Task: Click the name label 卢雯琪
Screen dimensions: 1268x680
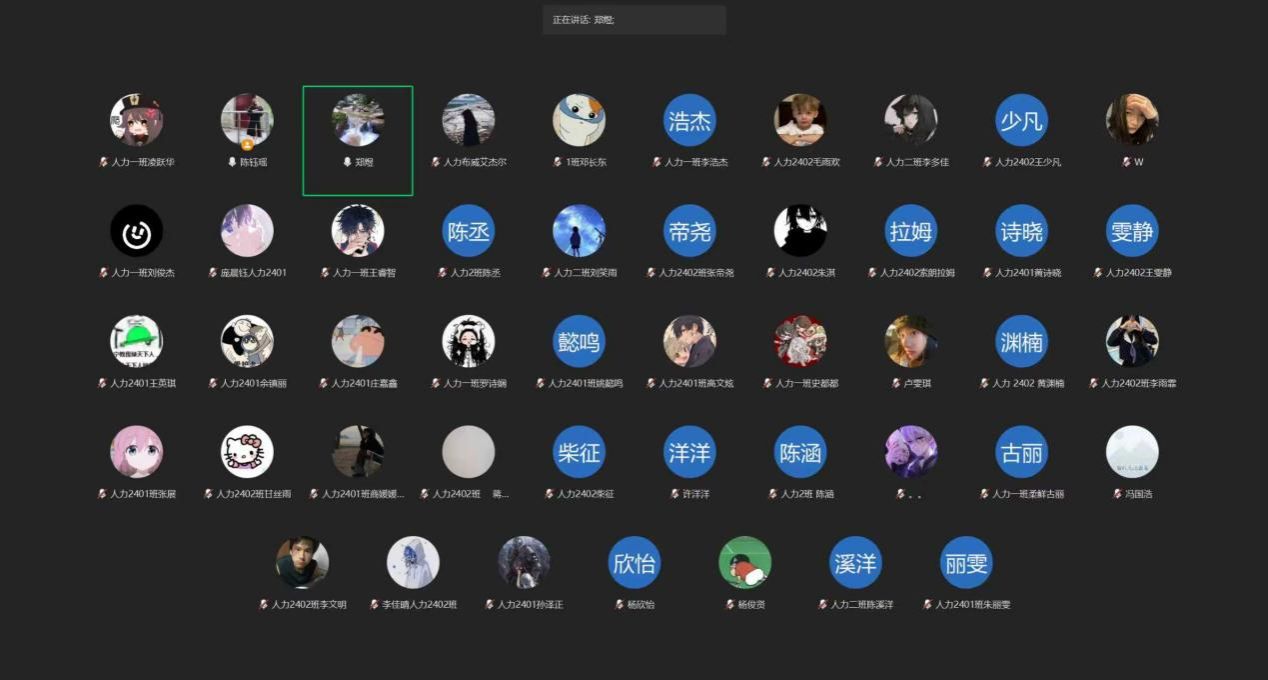Action: tap(917, 383)
